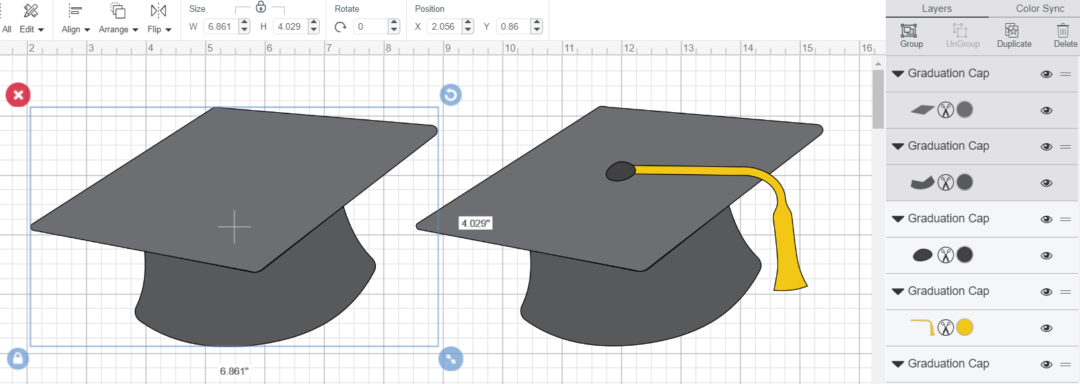The height and width of the screenshot is (384, 1080).
Task: Click the height H input field
Action: point(291,27)
